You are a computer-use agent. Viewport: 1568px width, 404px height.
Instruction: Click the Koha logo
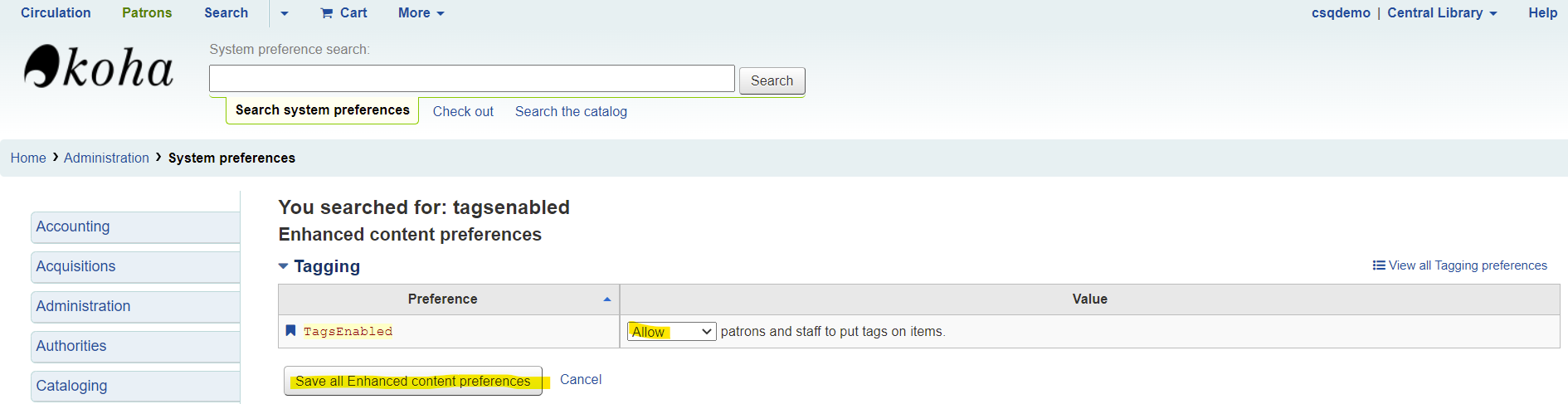point(99,66)
